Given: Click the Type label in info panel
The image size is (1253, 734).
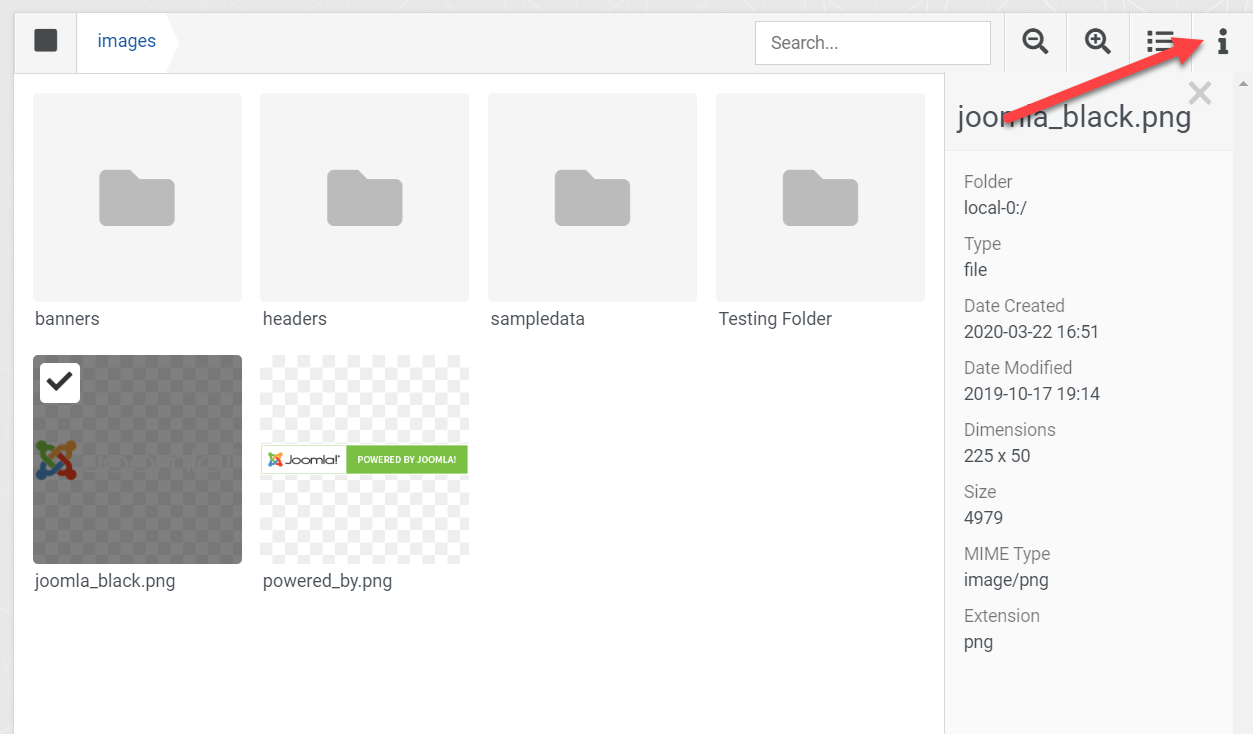Looking at the screenshot, I should (982, 244).
